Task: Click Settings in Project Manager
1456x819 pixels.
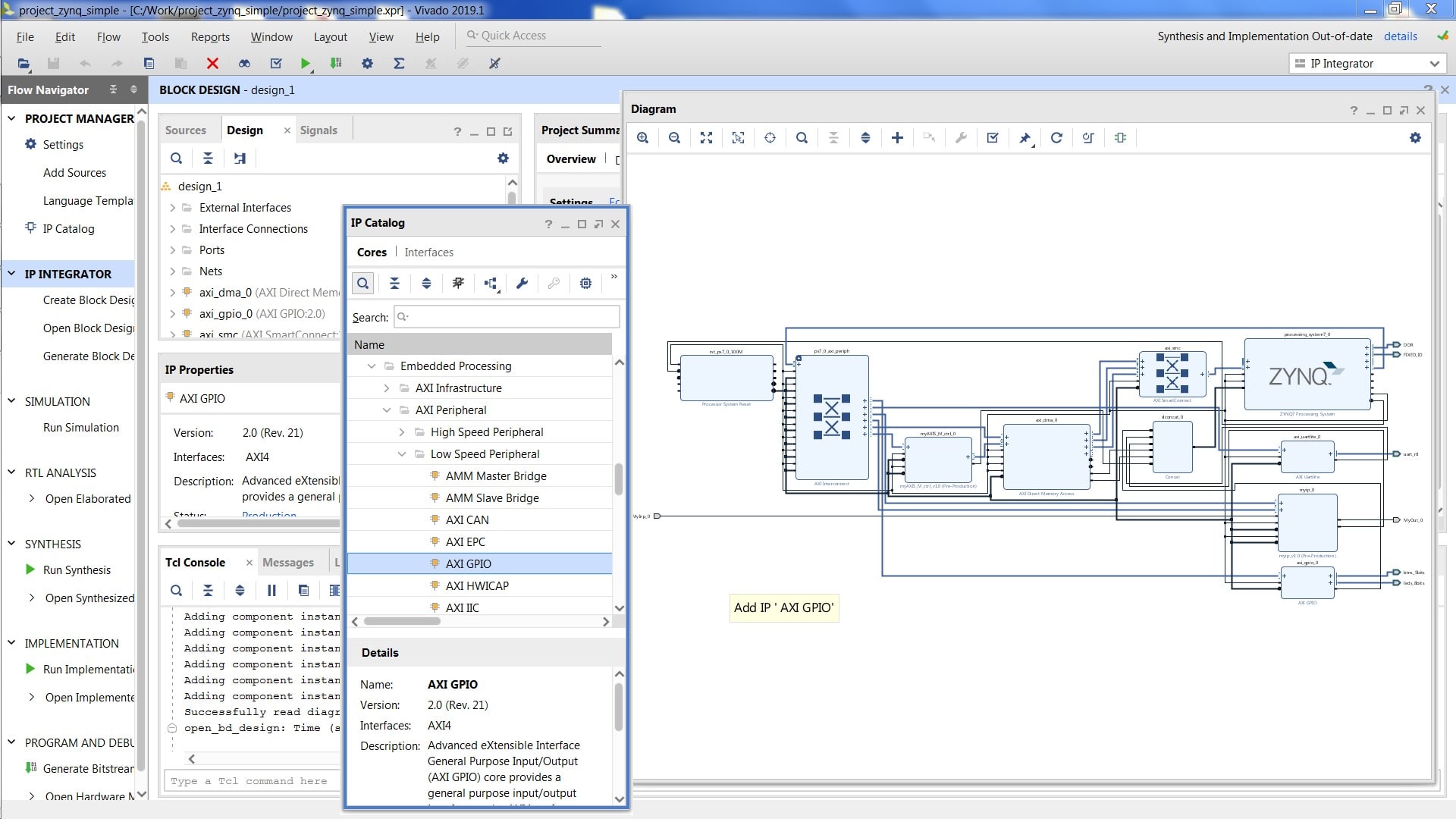Action: click(x=63, y=145)
